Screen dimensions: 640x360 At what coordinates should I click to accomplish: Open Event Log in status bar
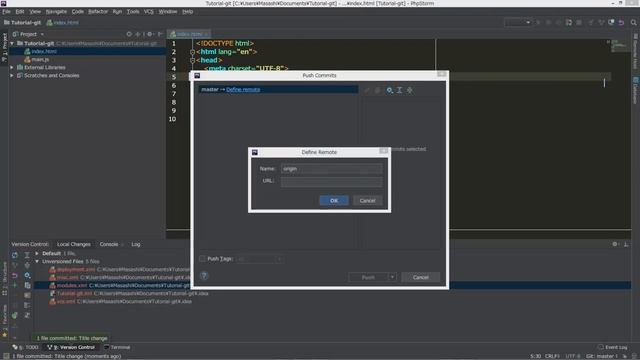click(613, 347)
